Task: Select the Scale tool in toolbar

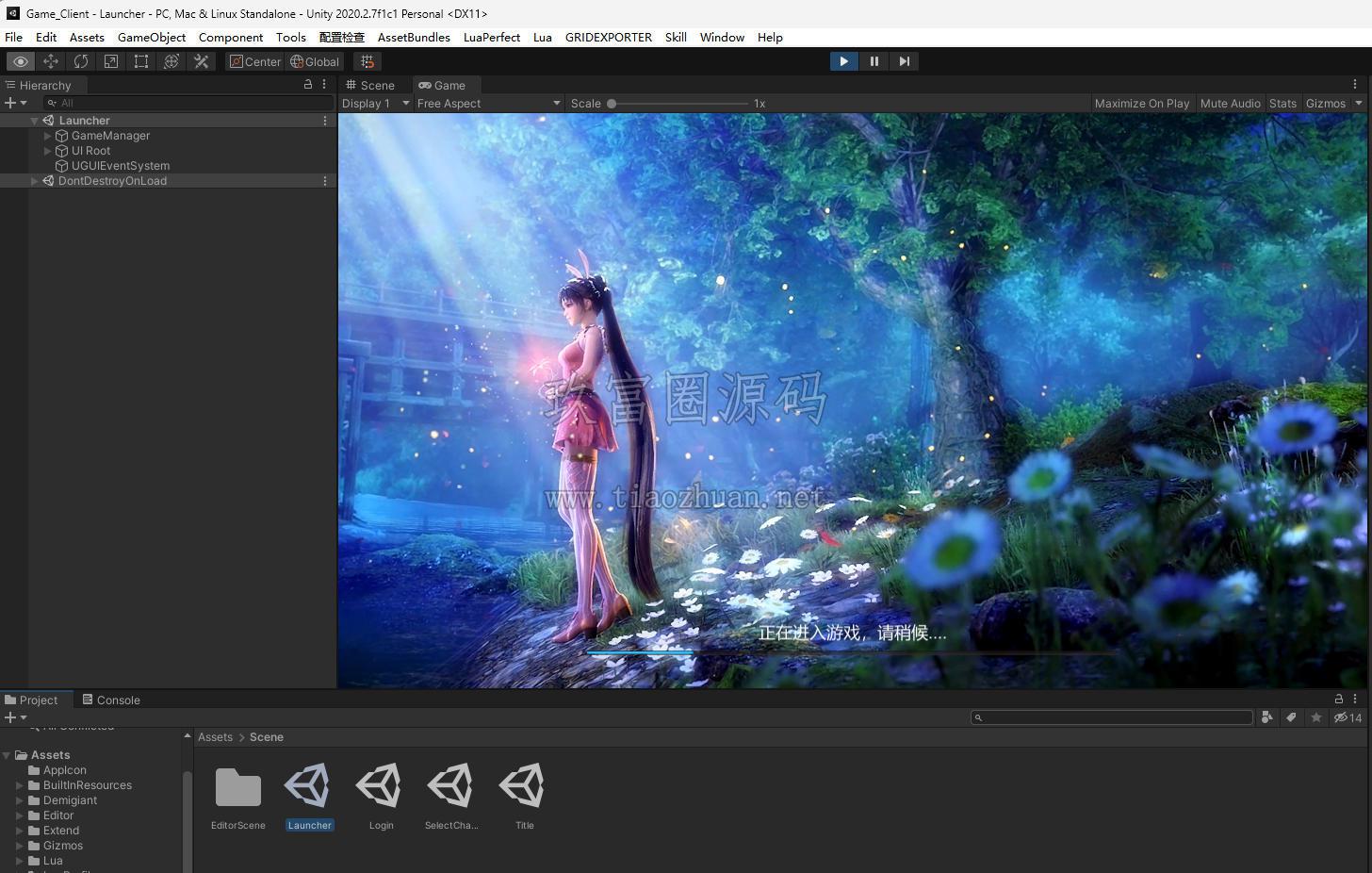Action: point(111,61)
